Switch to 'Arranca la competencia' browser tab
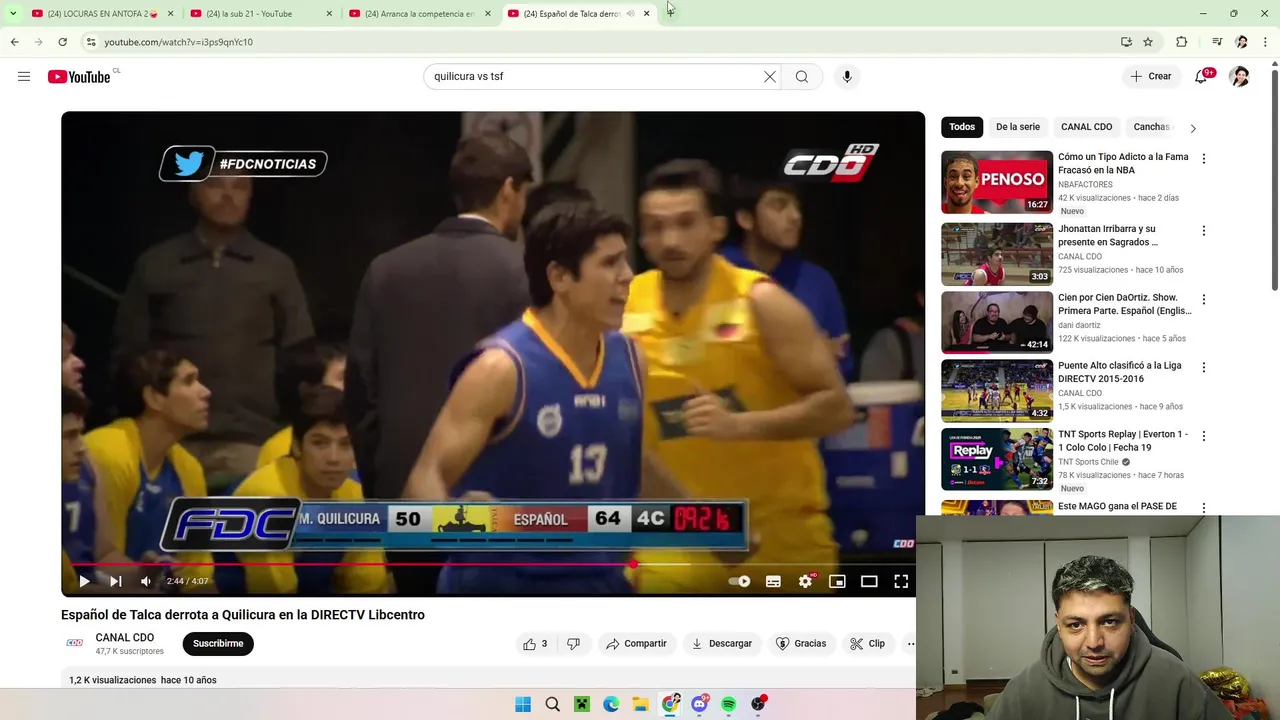Image resolution: width=1280 pixels, height=720 pixels. click(x=419, y=14)
